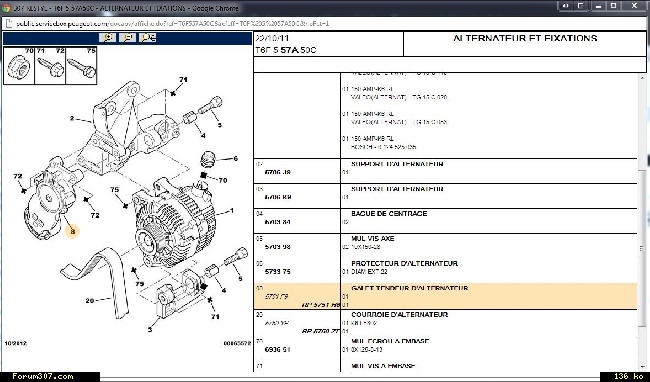Open the COURROIE D'ALTERNATEUR entry
Image resolution: width=650 pixels, height=382 pixels.
click(399, 314)
